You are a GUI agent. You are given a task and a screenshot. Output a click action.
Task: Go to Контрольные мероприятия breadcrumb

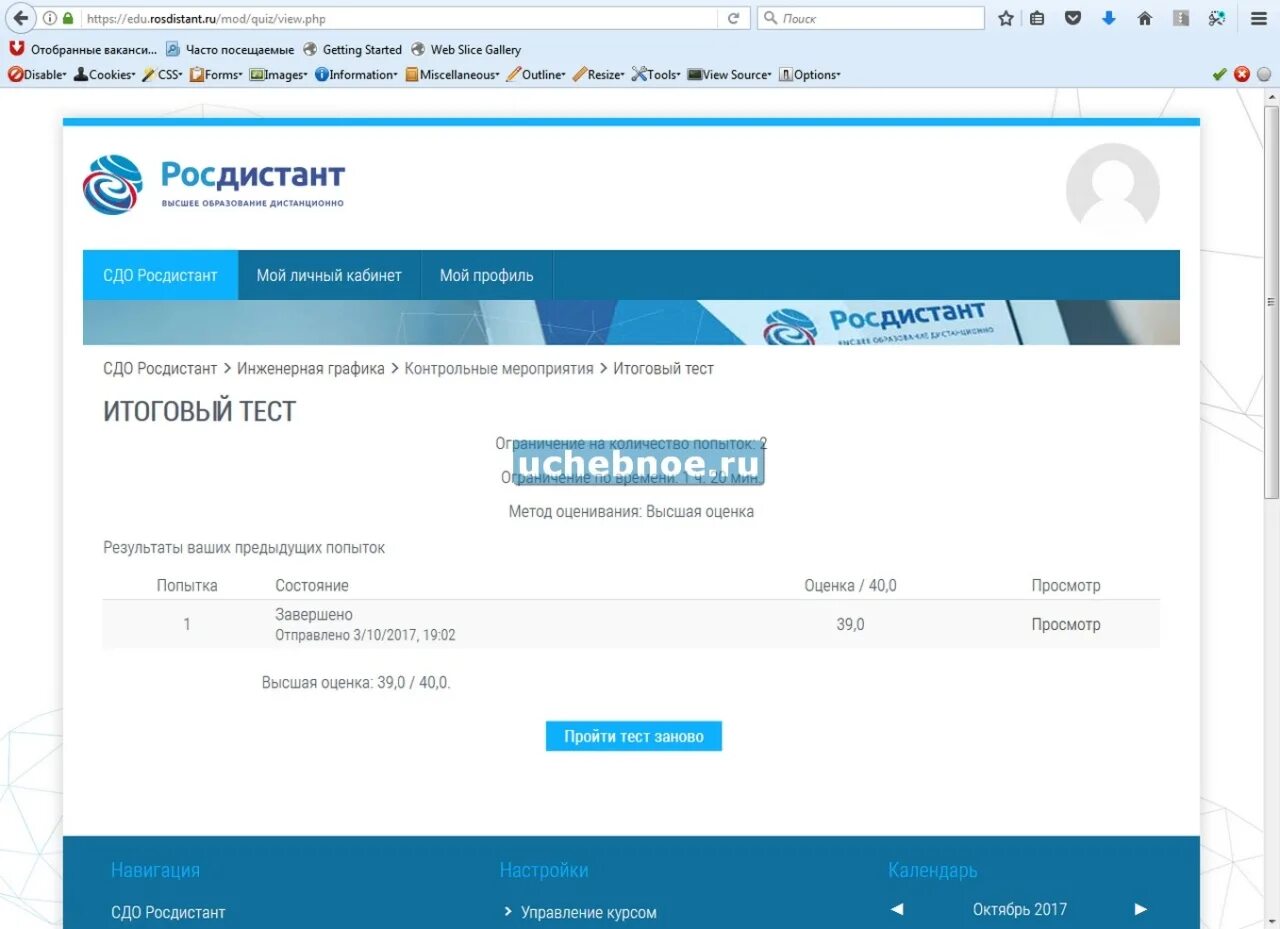499,368
